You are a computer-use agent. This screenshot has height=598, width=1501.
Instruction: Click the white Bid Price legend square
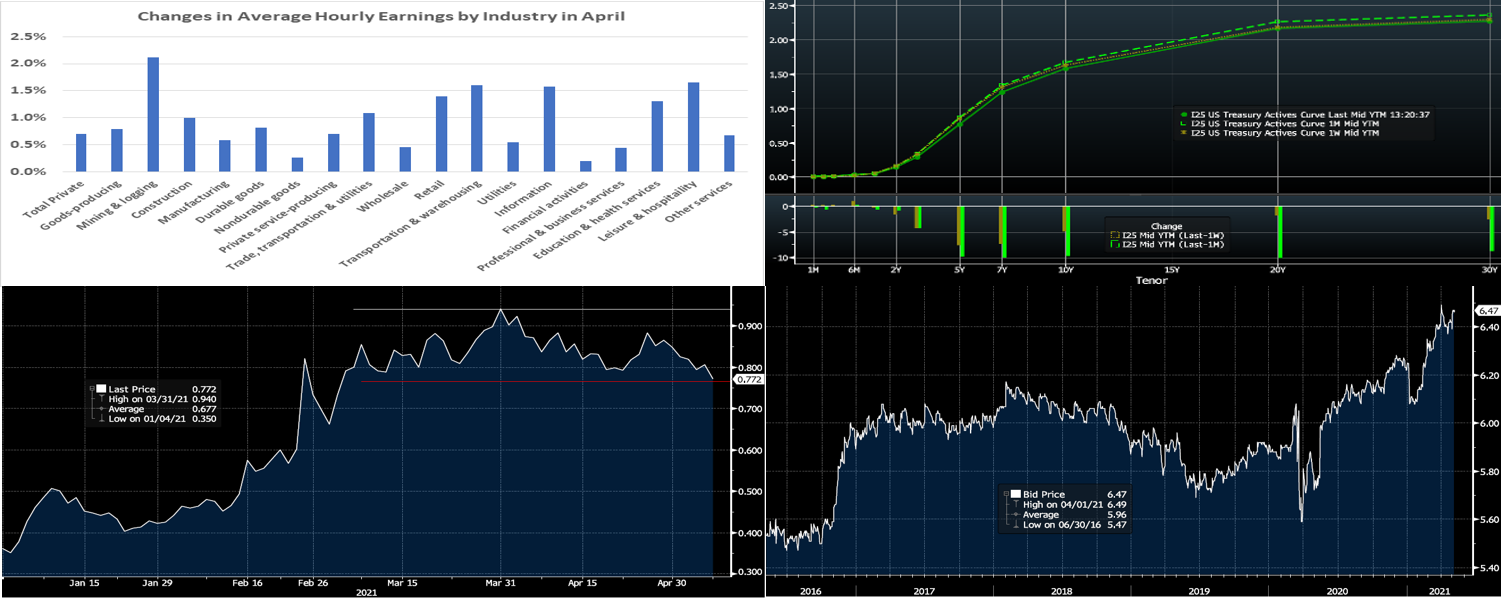point(1016,494)
